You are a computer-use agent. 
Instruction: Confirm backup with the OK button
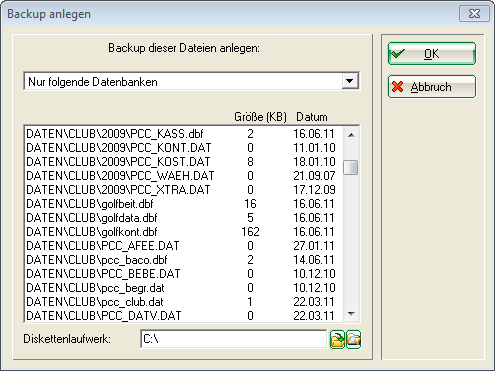point(432,54)
